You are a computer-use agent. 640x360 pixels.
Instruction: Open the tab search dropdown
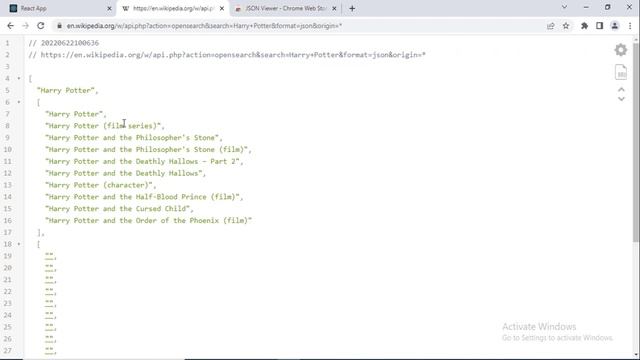[564, 7]
